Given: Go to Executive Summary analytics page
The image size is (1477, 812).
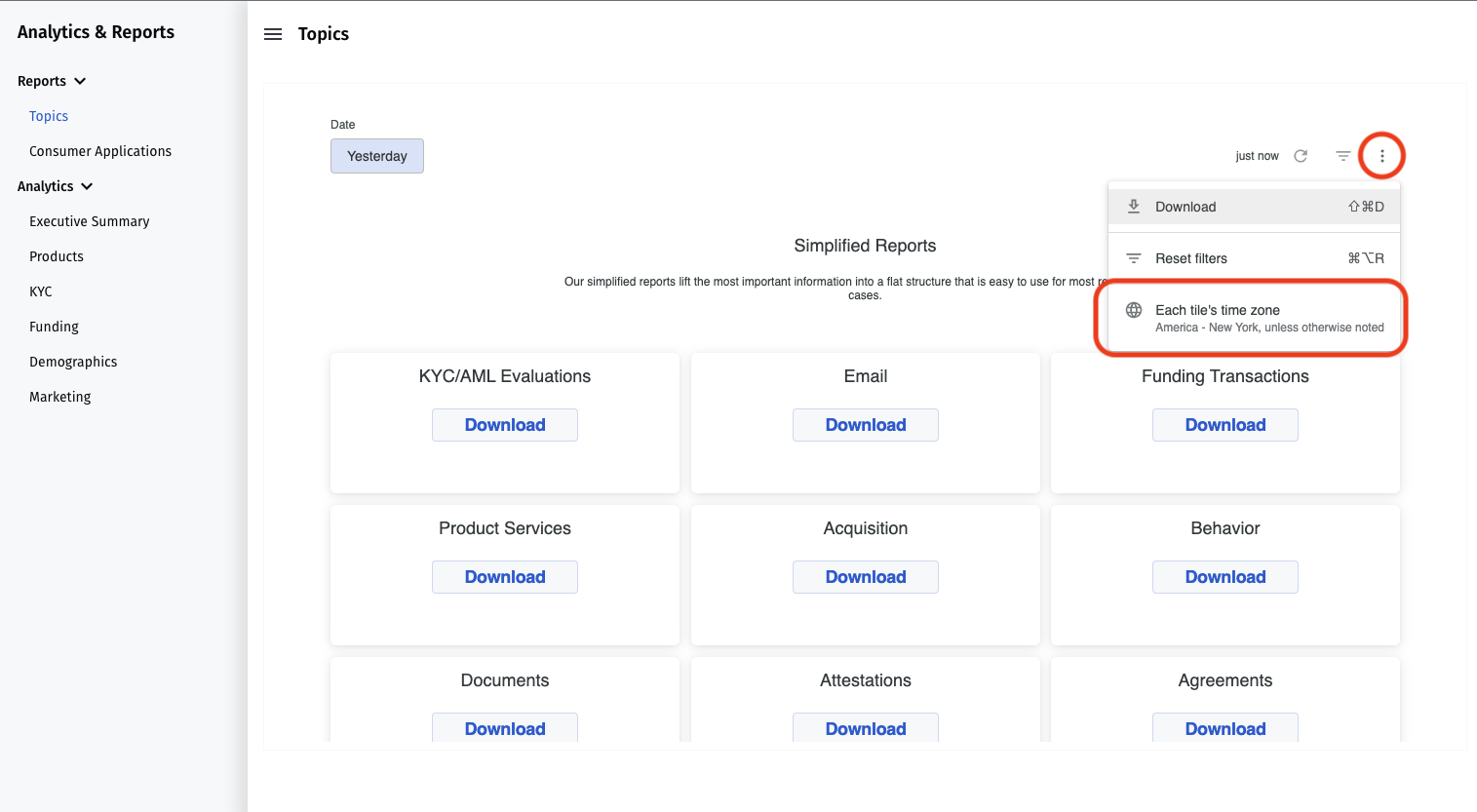Looking at the screenshot, I should pyautogui.click(x=90, y=221).
